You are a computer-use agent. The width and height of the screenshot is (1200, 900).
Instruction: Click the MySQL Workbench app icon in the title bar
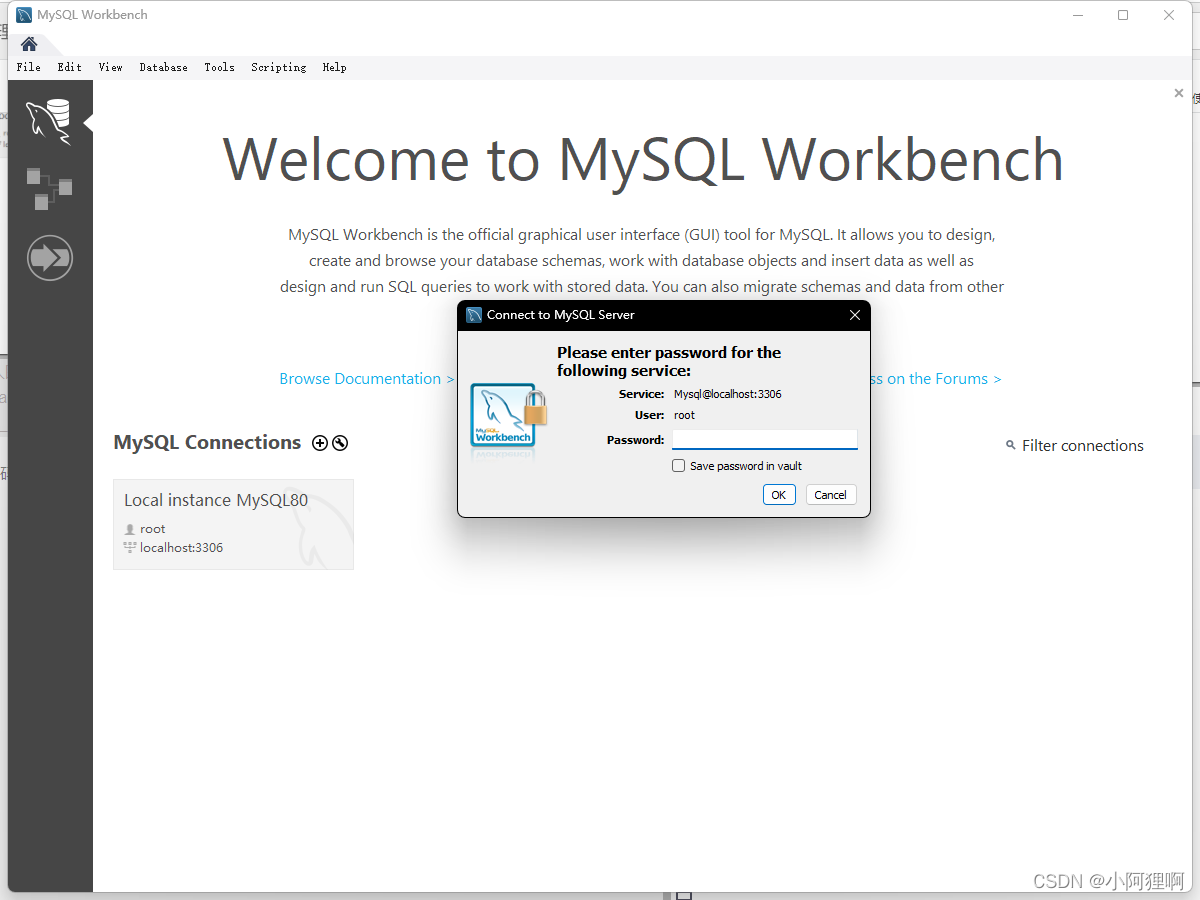point(25,15)
